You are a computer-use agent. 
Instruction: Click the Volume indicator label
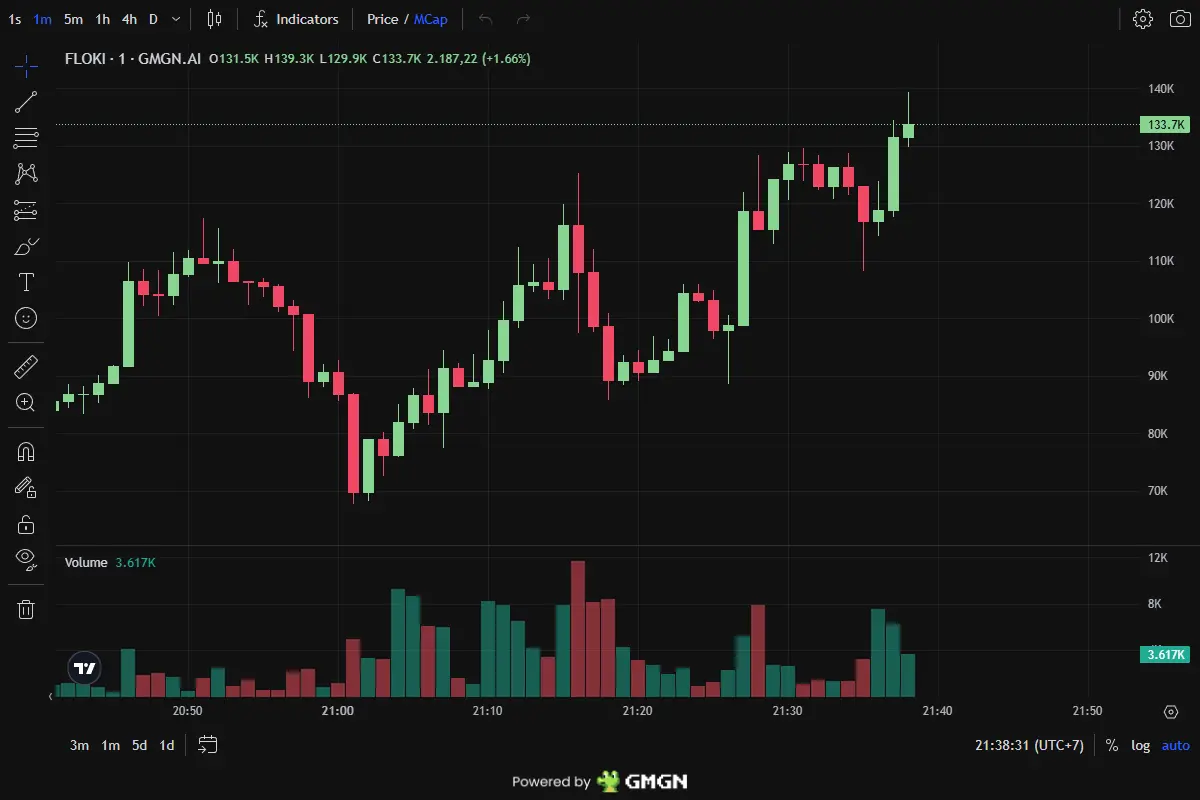(86, 562)
